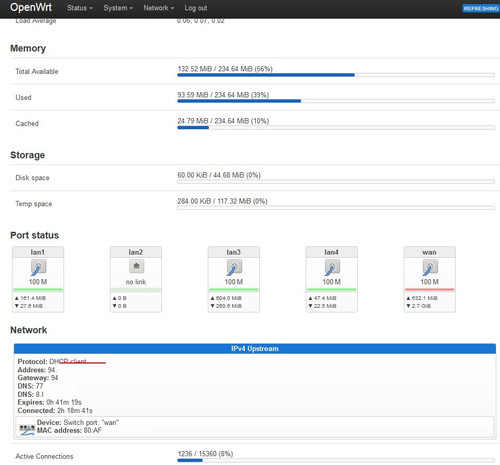Click the Disk space label
This screenshot has width=500, height=465.
coord(32,178)
